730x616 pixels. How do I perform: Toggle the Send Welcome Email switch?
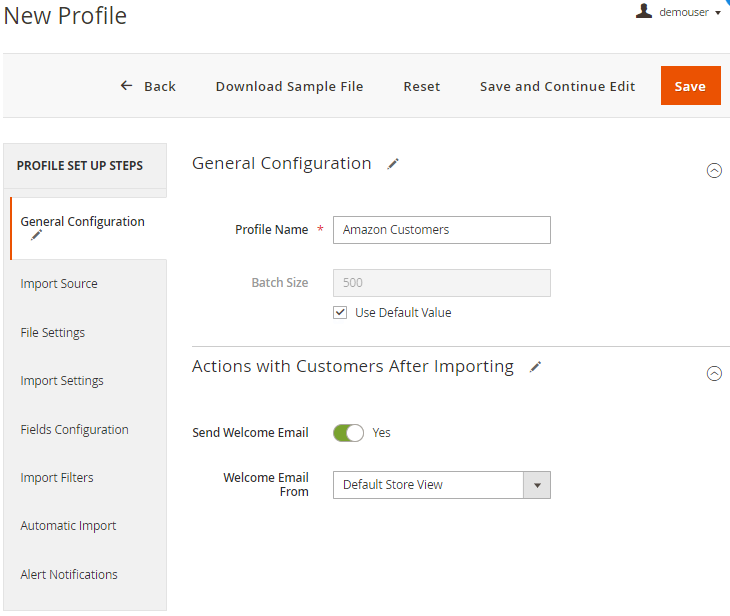tap(348, 433)
